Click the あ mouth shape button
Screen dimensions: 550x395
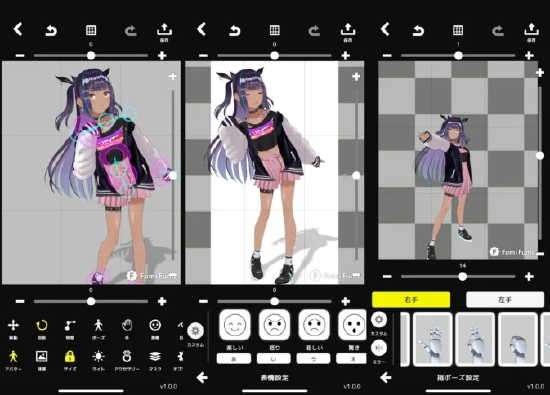pyautogui.click(x=234, y=359)
